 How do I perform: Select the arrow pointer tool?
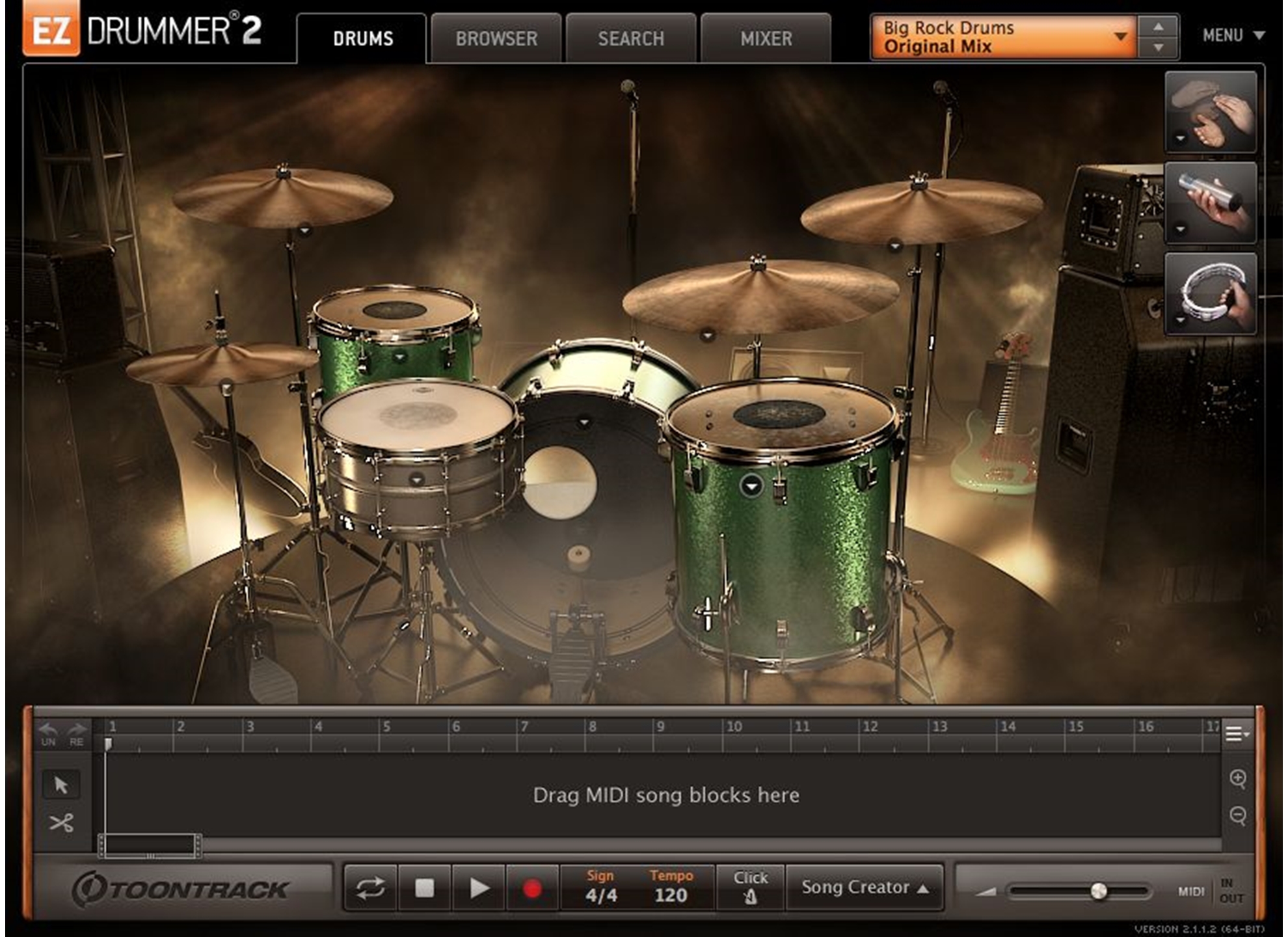[x=61, y=785]
